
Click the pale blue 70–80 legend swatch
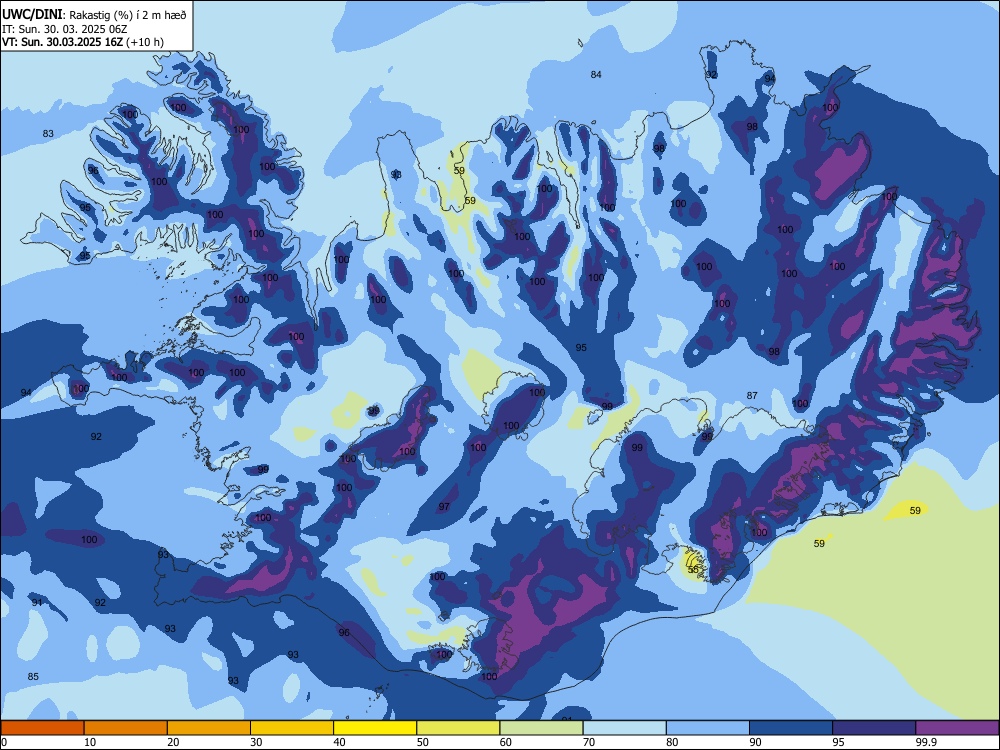pyautogui.click(x=624, y=728)
